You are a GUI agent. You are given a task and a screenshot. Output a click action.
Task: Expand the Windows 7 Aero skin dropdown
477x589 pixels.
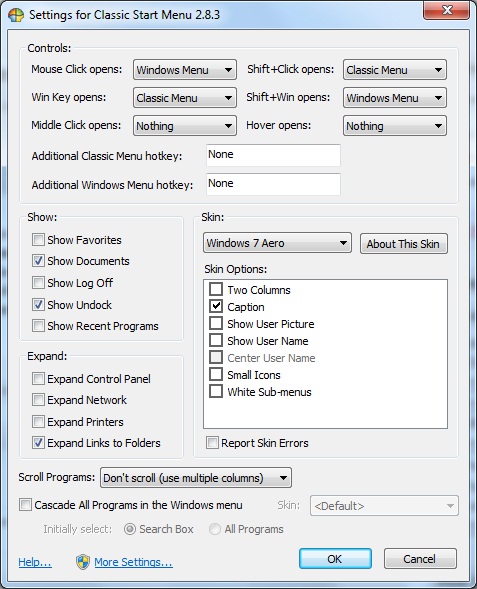(x=277, y=243)
